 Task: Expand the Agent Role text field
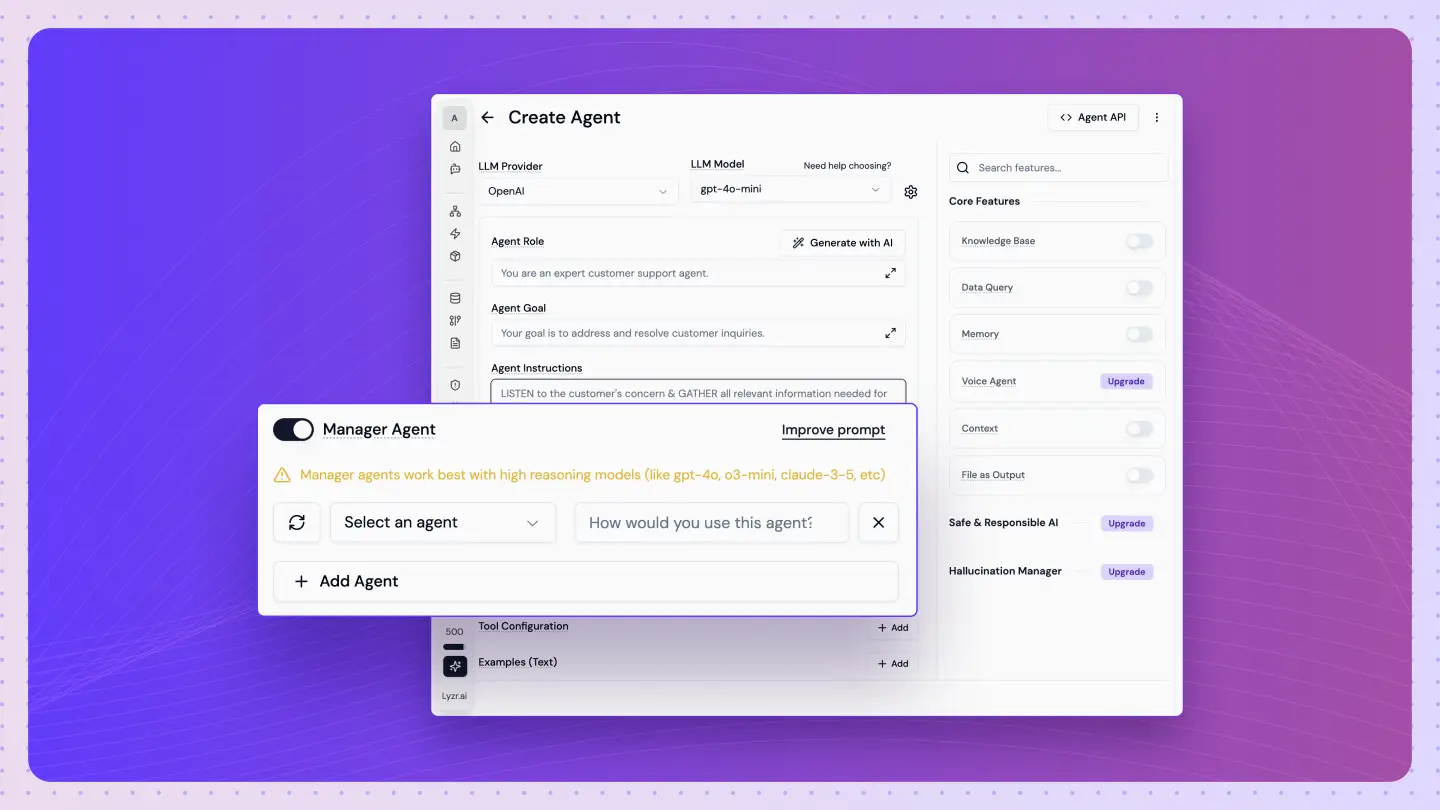click(x=890, y=273)
